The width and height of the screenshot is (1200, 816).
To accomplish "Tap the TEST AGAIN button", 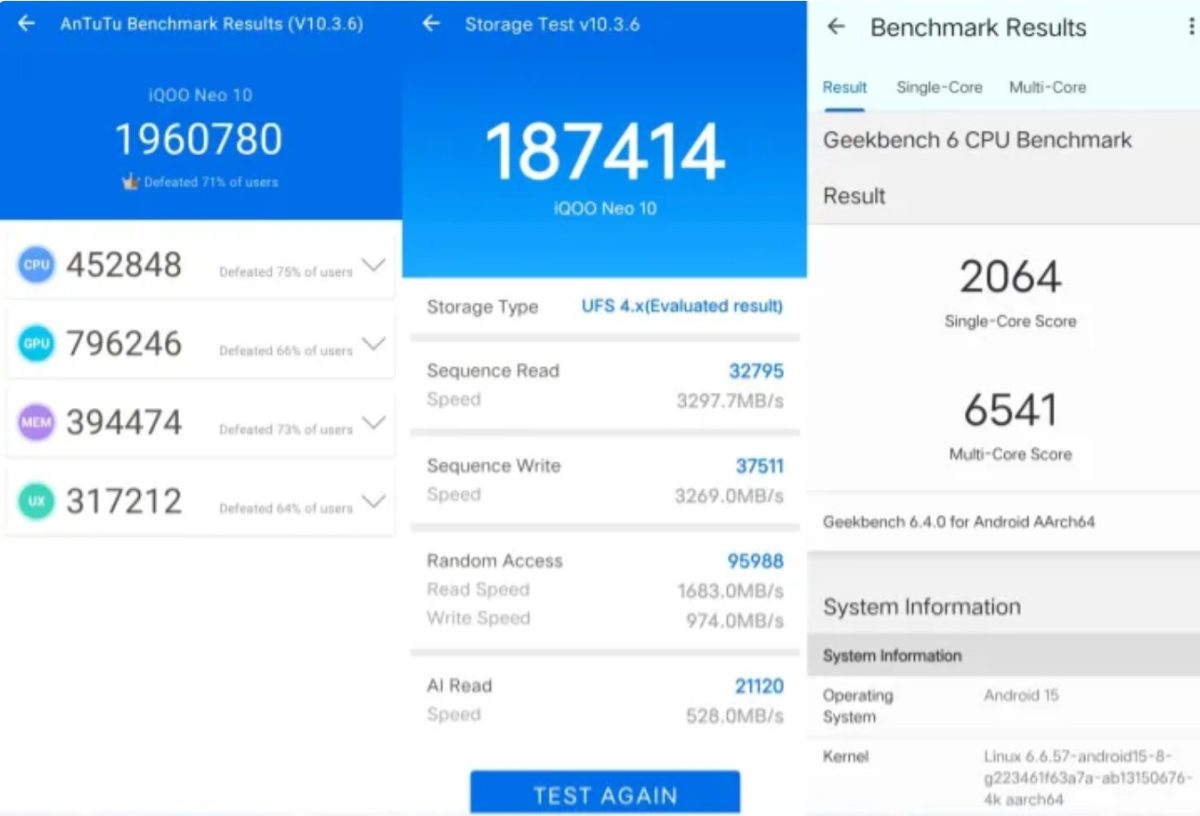I will (x=605, y=792).
